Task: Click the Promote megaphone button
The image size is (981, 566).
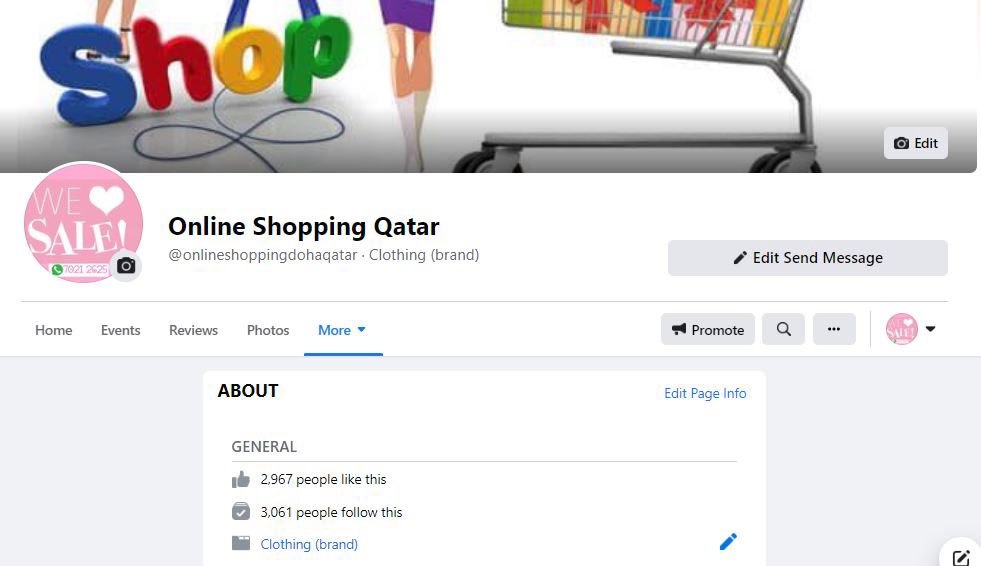Action: click(x=708, y=329)
